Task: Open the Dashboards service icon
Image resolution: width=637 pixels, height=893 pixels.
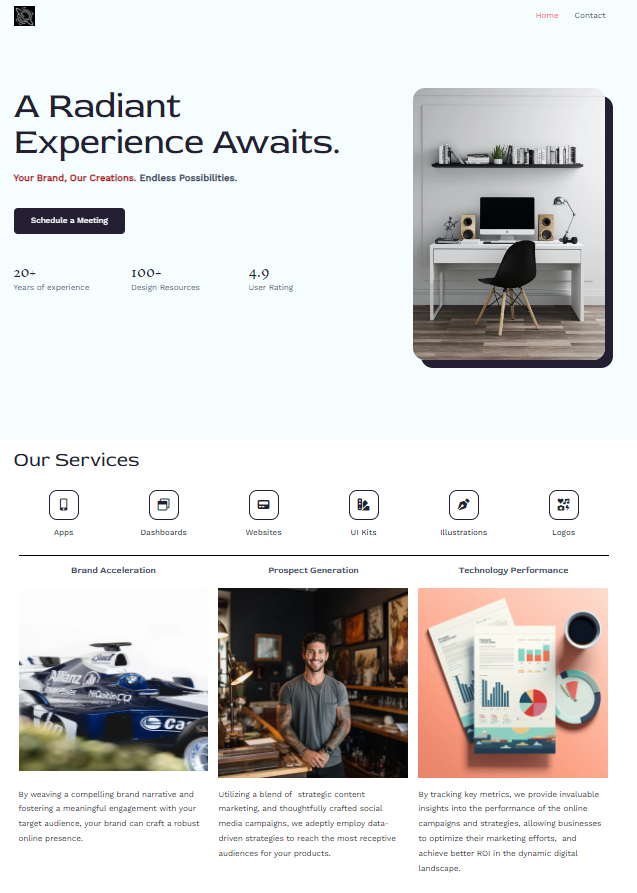Action: tap(164, 505)
